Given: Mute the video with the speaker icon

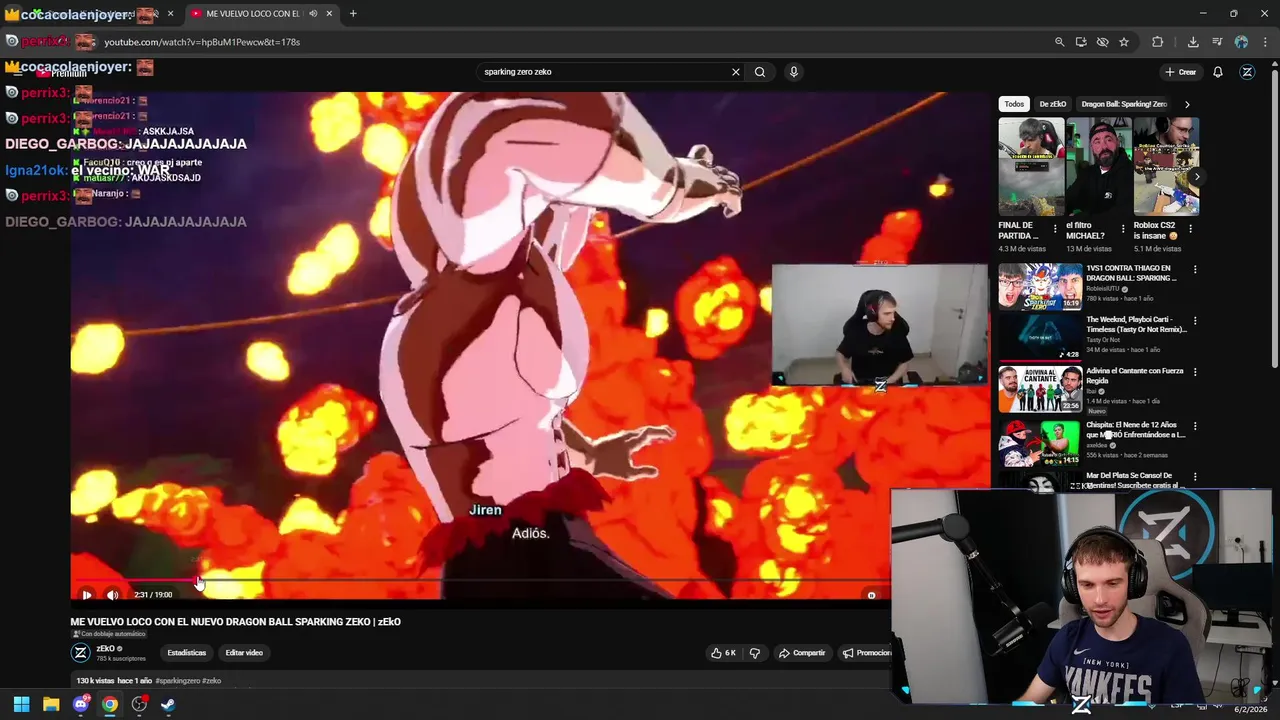Looking at the screenshot, I should tap(112, 595).
